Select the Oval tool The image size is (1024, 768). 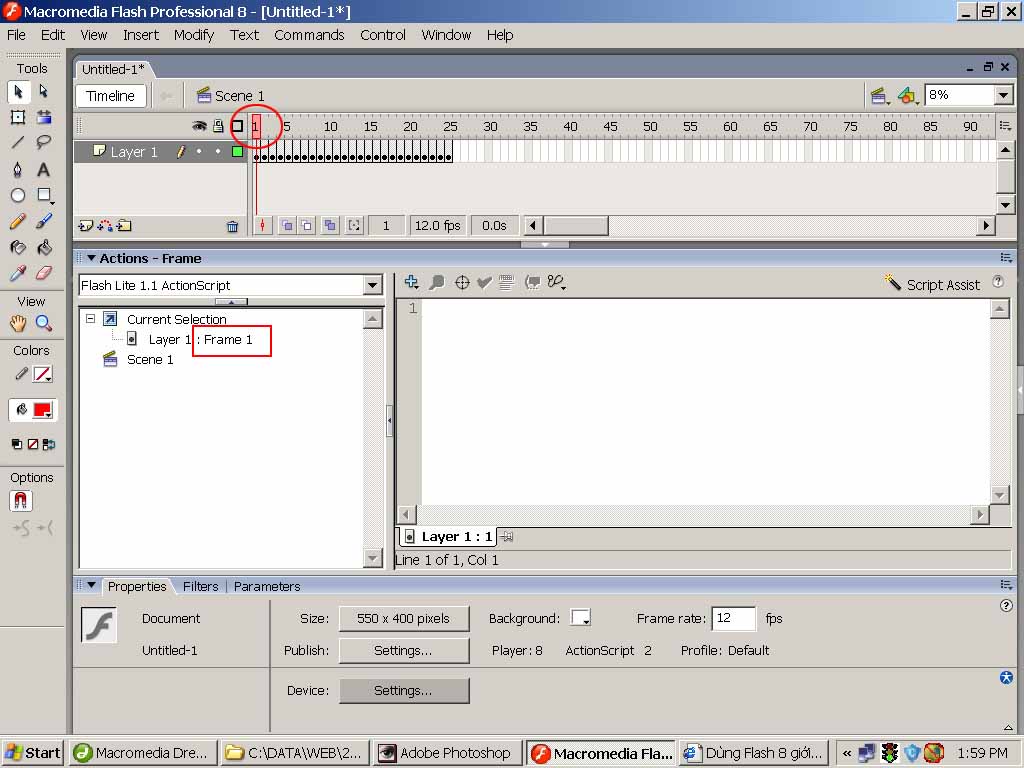18,195
